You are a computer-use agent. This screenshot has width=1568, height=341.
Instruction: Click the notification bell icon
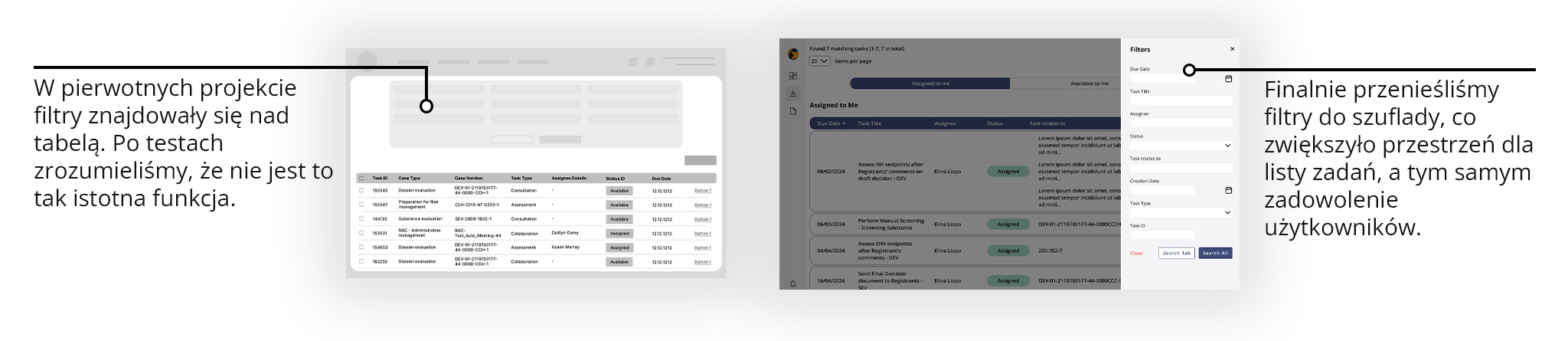[x=793, y=284]
